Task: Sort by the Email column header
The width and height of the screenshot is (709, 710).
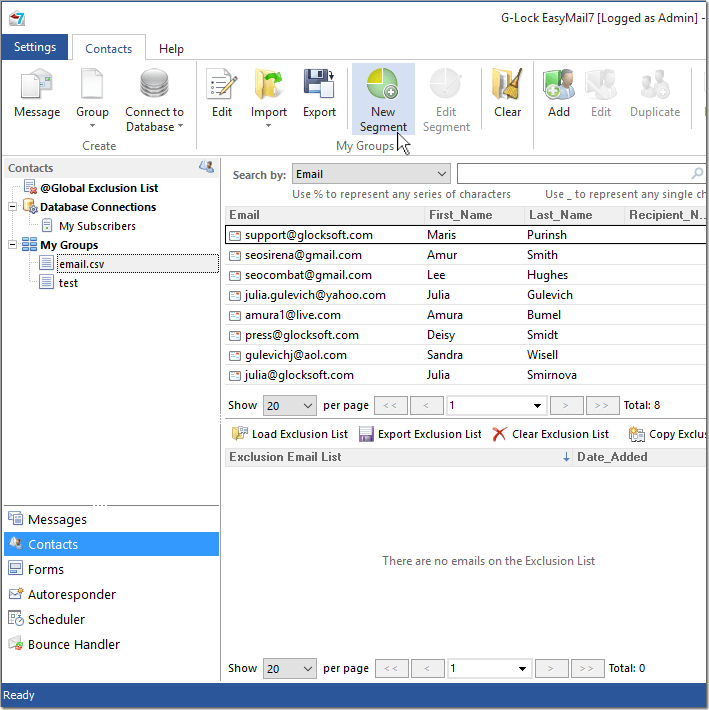Action: point(324,215)
